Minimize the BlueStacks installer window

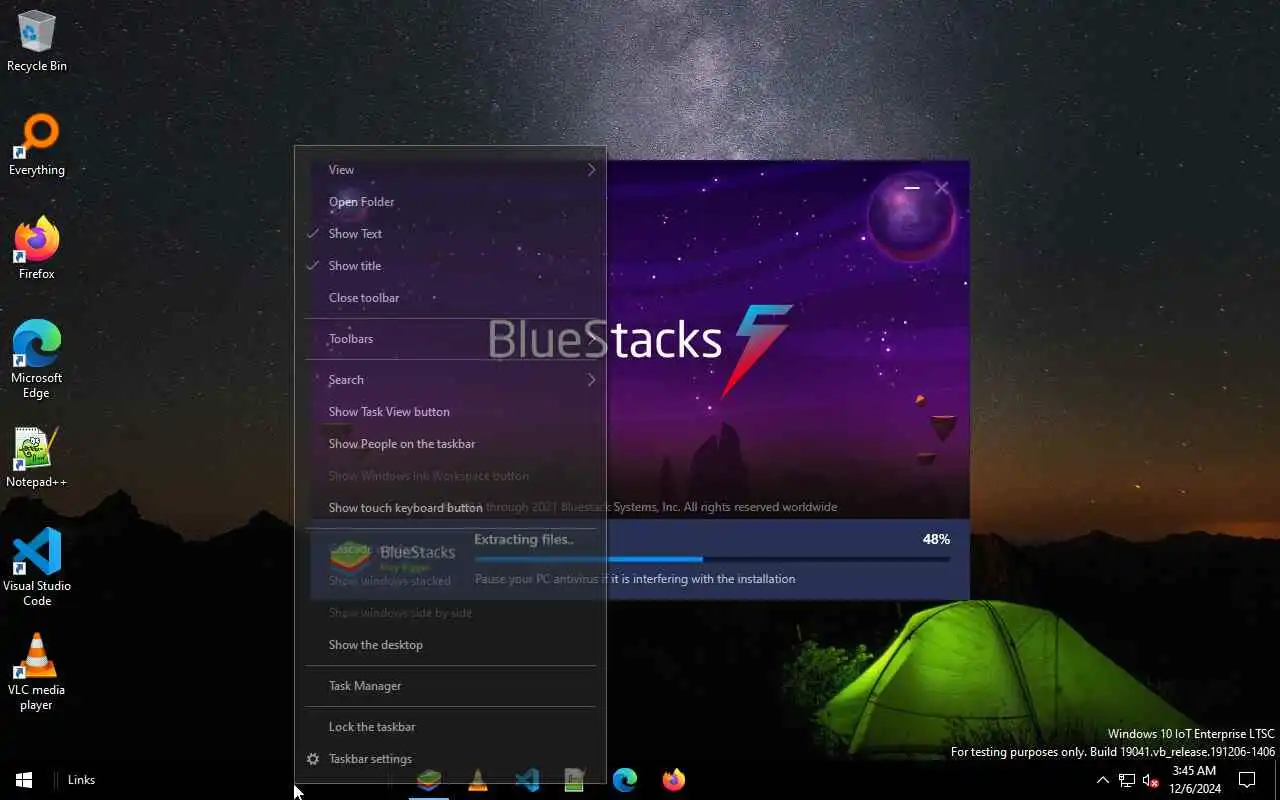[x=911, y=187]
